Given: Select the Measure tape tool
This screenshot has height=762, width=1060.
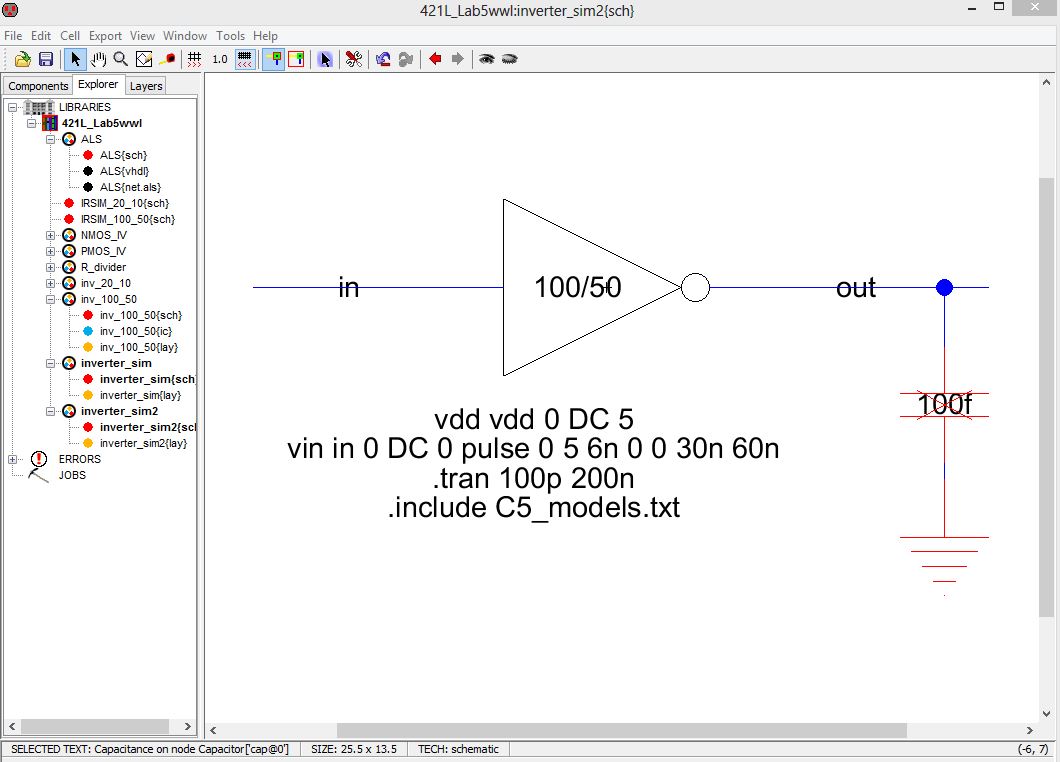Looking at the screenshot, I should [167, 59].
